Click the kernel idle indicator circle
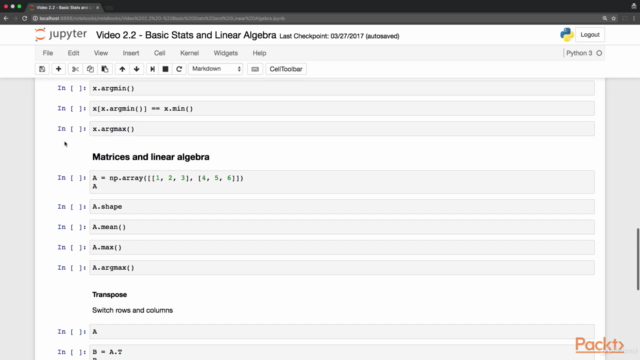This screenshot has height=360, width=640. [x=599, y=53]
